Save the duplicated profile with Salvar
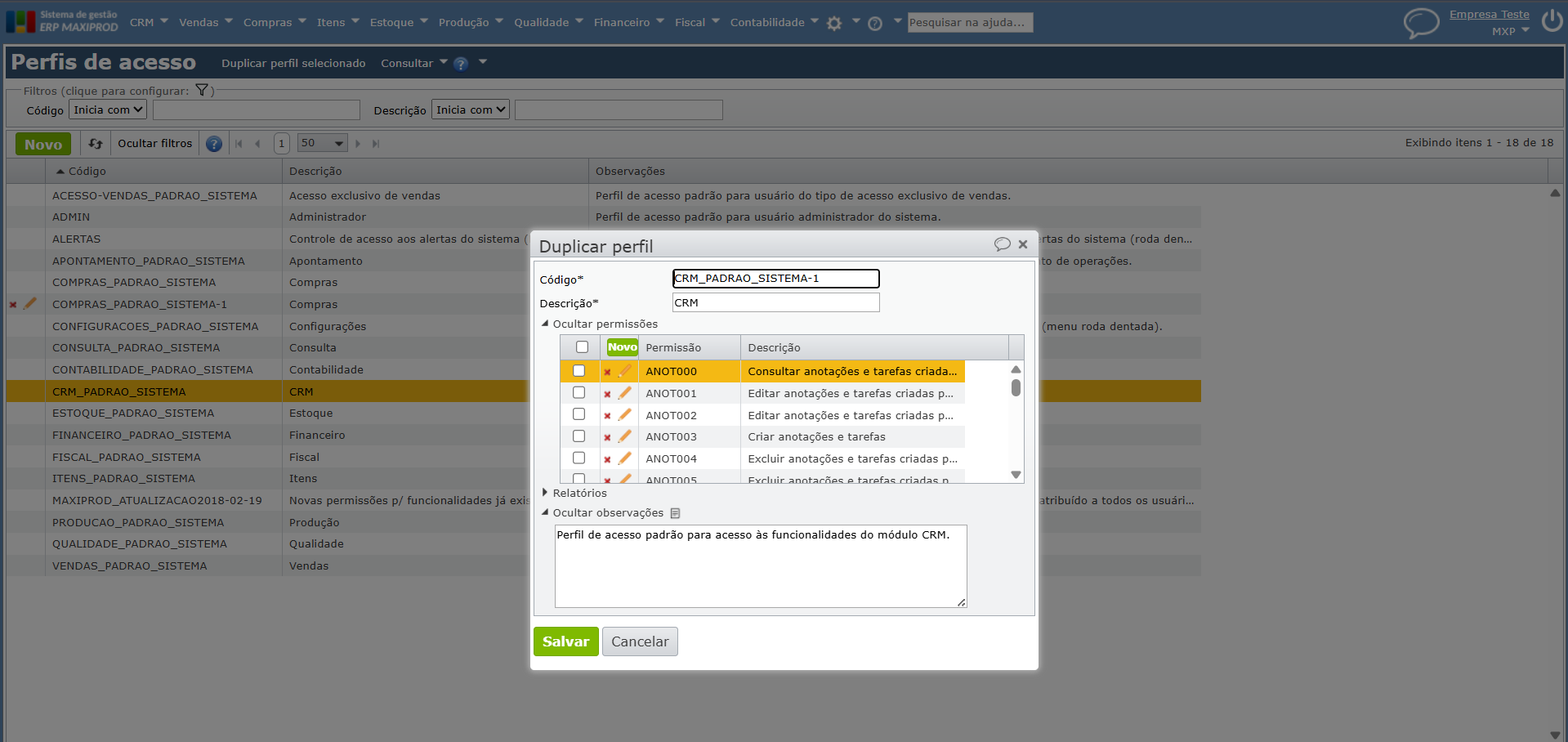The width and height of the screenshot is (1568, 742). [x=566, y=641]
